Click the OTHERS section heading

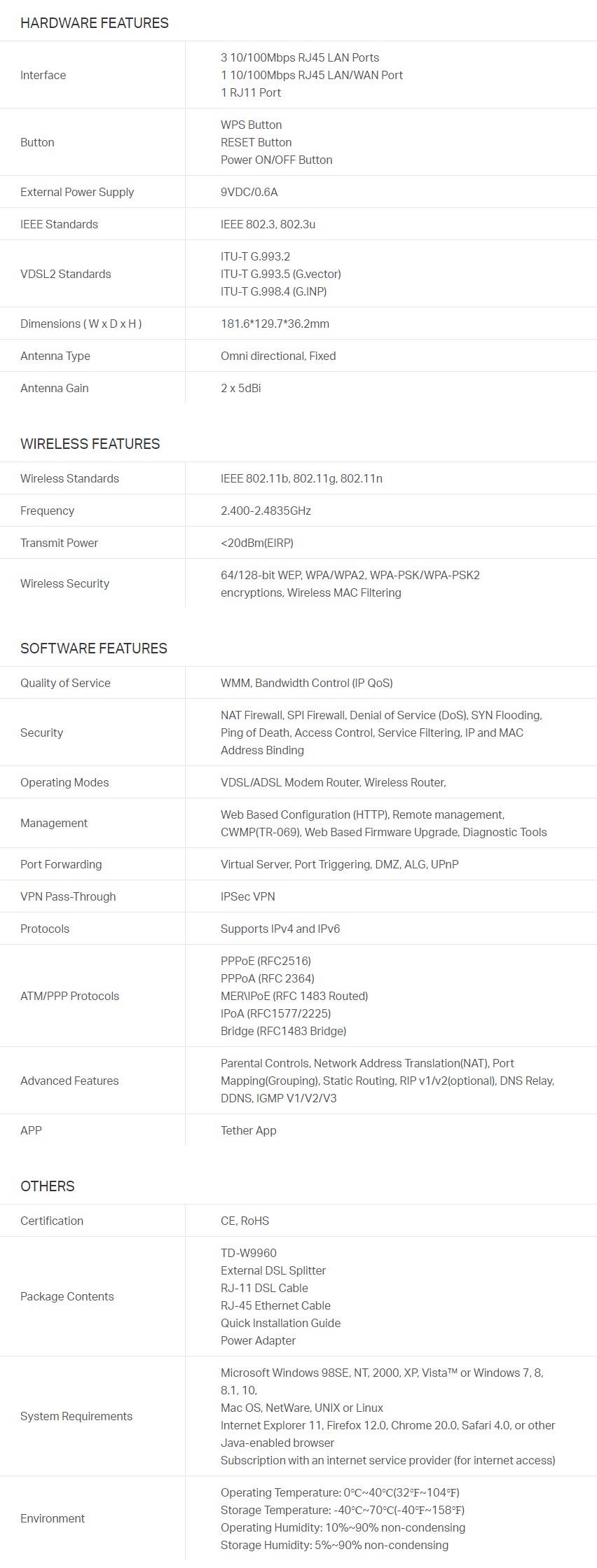47,1186
